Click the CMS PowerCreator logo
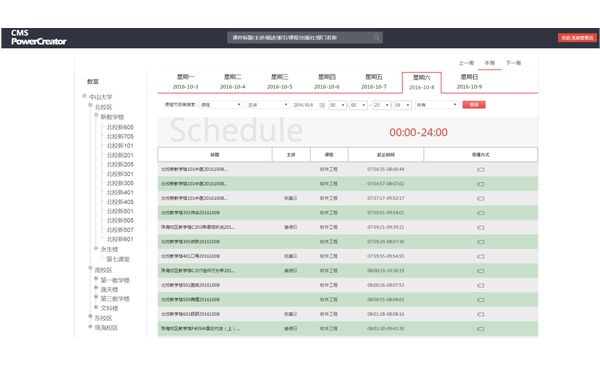600x369 pixels. 38,38
